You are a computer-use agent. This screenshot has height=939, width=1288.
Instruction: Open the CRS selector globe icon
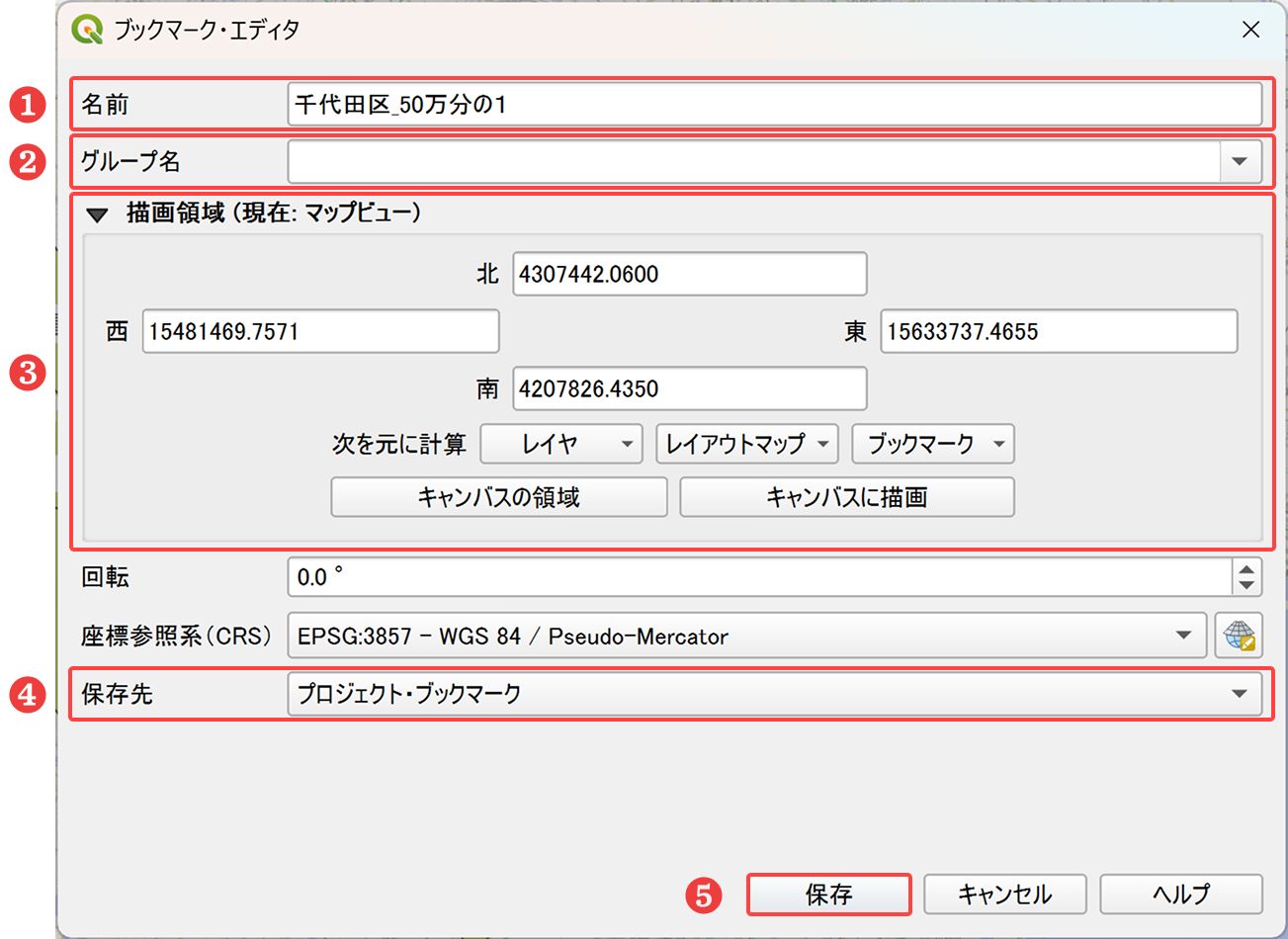pyautogui.click(x=1239, y=636)
